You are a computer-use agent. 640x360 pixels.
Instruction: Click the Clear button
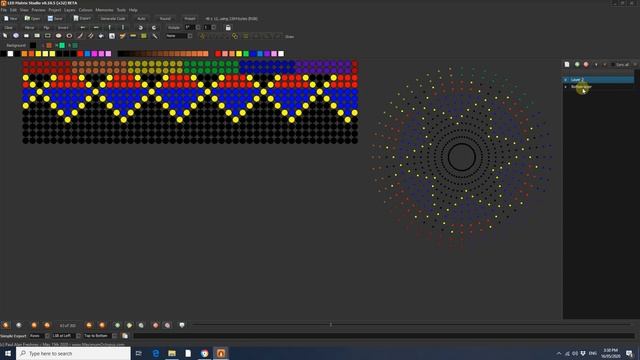(x=9, y=27)
